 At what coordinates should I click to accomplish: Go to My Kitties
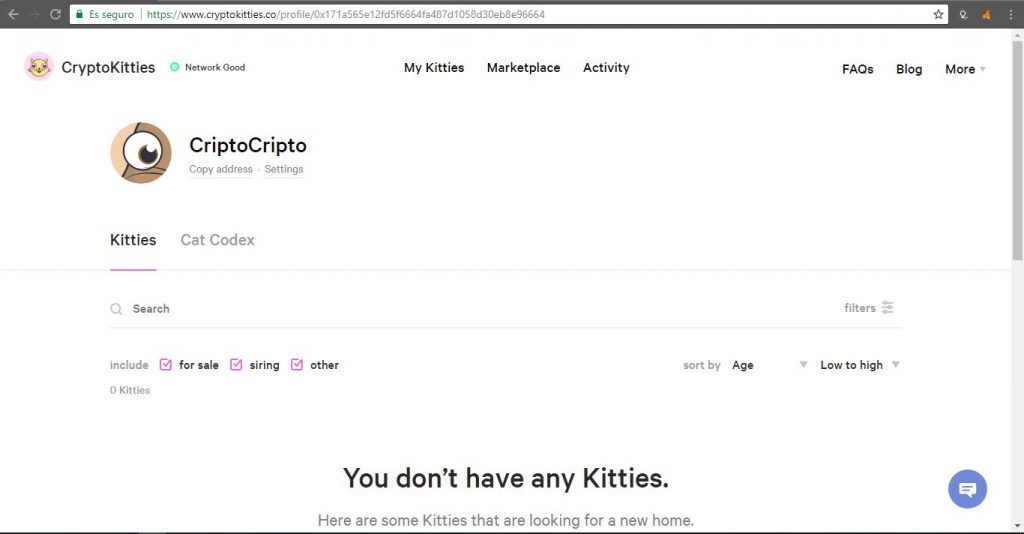pos(434,68)
